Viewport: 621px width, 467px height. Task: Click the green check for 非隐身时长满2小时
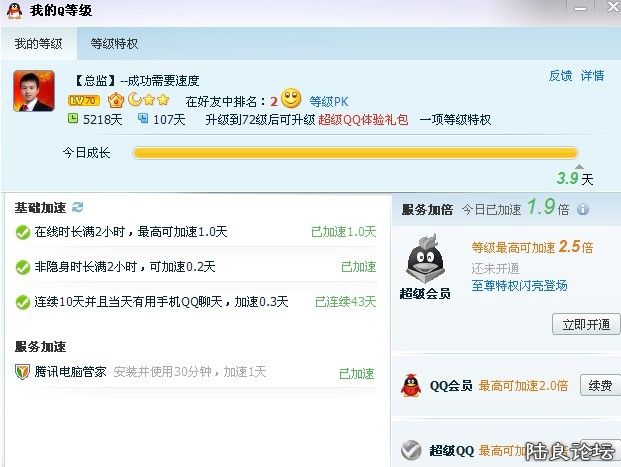[23, 267]
